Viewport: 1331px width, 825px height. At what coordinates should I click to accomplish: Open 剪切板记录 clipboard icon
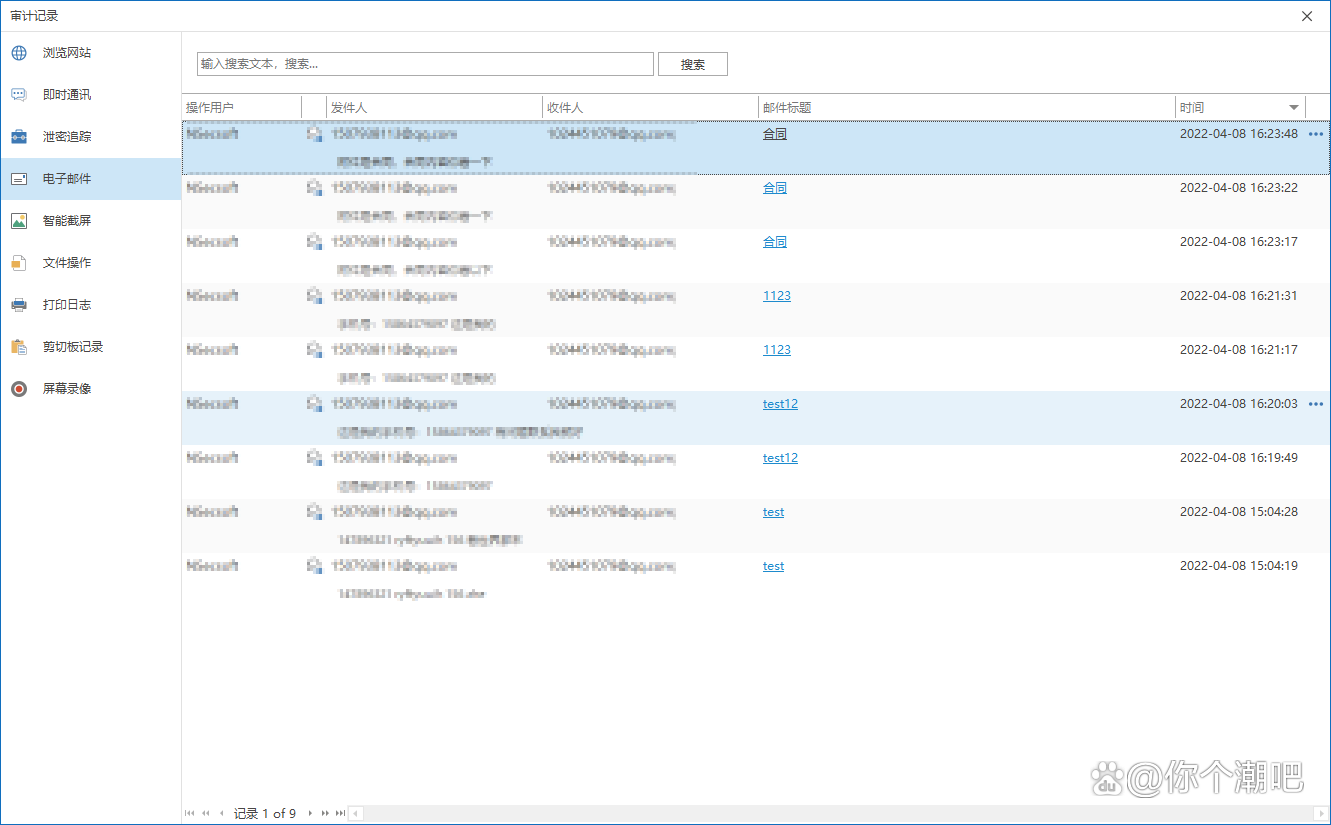pyautogui.click(x=19, y=347)
